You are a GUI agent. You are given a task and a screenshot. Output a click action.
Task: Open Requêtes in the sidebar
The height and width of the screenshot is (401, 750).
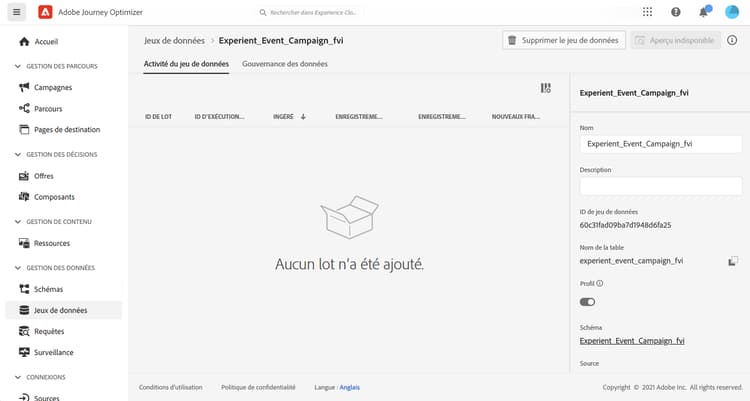[49, 331]
